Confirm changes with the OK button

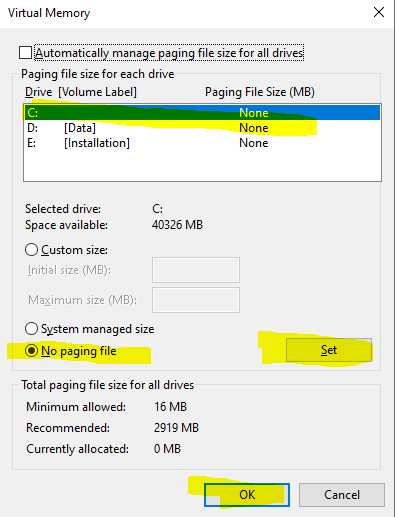click(247, 495)
